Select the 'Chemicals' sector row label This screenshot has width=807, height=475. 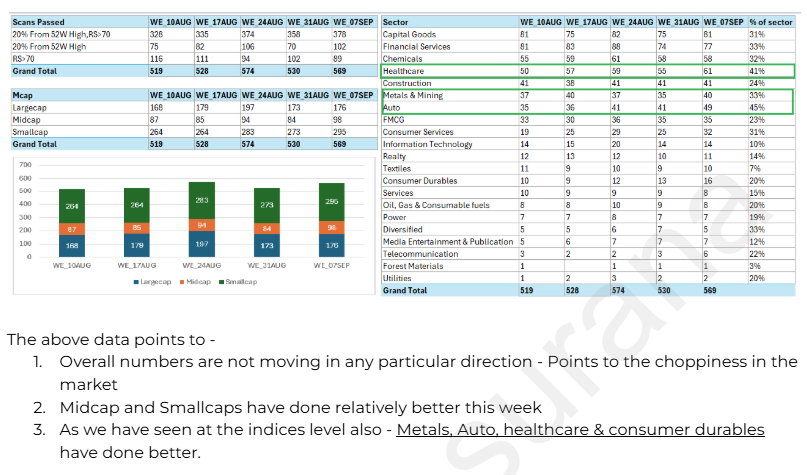(x=402, y=59)
